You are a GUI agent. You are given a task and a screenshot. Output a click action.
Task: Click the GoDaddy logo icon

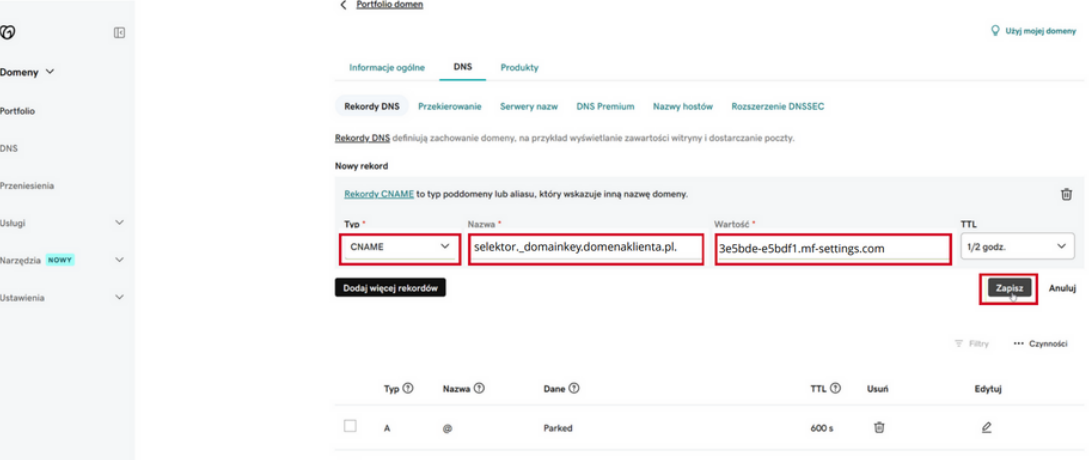pyautogui.click(x=8, y=33)
